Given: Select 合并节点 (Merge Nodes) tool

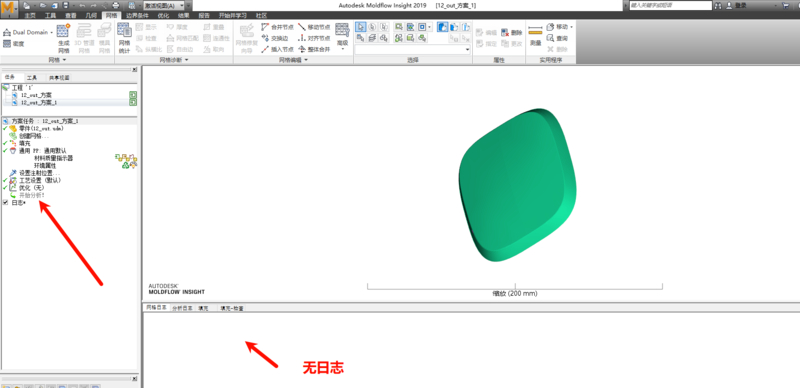Looking at the screenshot, I should coord(277,27).
